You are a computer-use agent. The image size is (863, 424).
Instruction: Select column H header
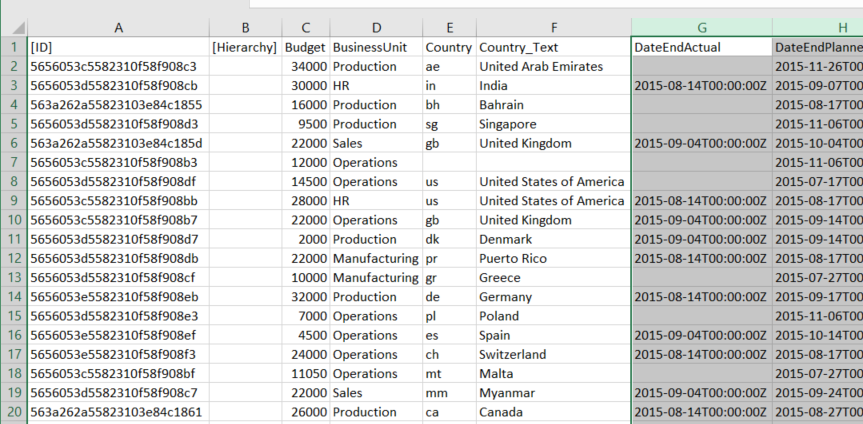point(818,27)
